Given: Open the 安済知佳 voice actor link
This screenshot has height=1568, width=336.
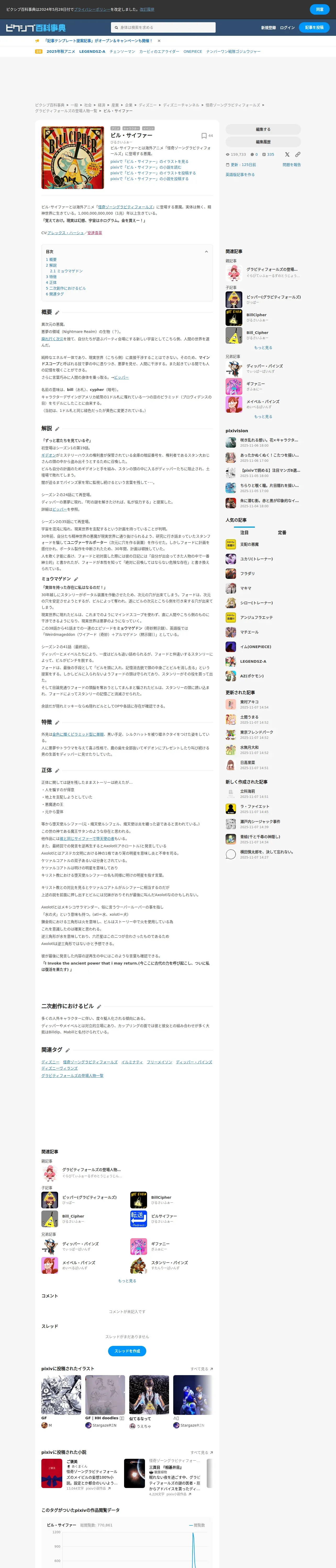Looking at the screenshot, I should pos(94,233).
